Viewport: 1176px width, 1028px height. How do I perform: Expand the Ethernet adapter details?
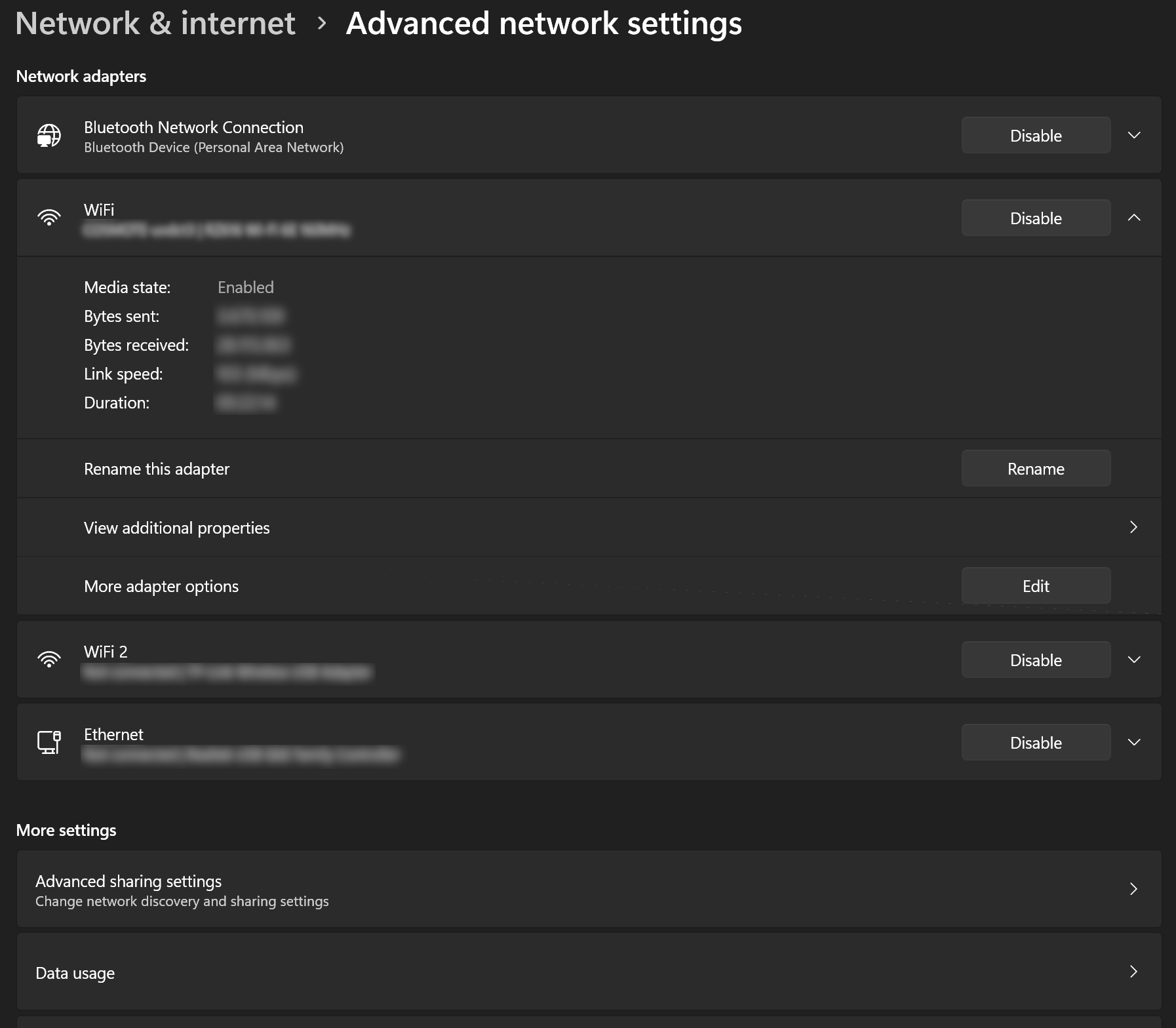coord(1134,742)
